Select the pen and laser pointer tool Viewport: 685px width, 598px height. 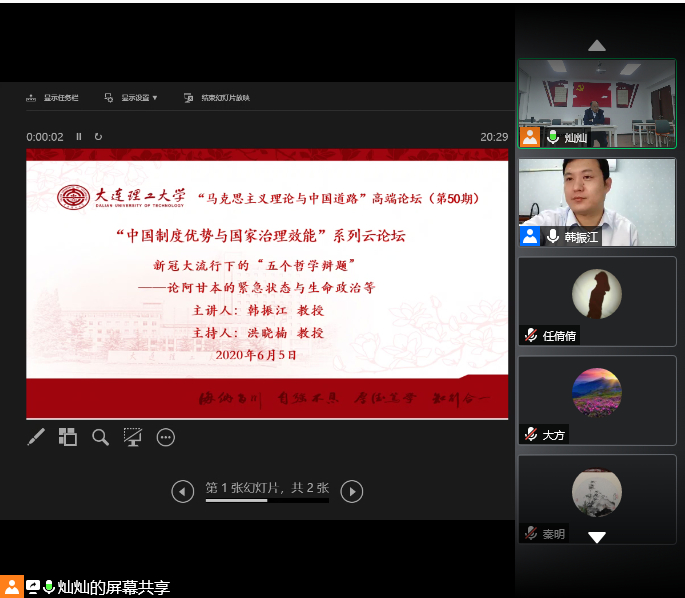pyautogui.click(x=36, y=437)
